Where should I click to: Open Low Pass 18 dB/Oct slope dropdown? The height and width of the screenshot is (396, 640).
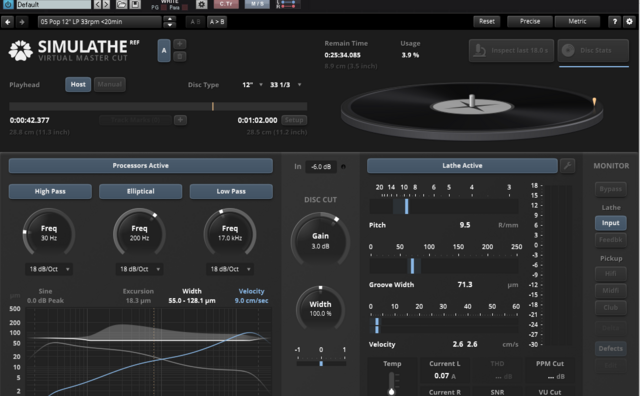[x=230, y=269]
